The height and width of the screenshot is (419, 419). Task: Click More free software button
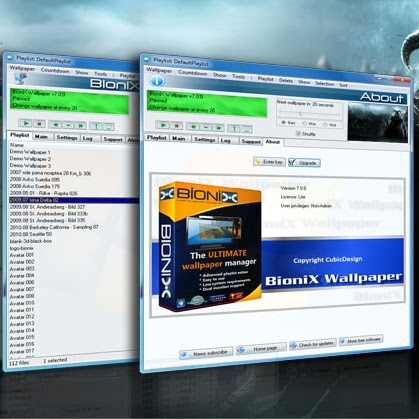click(x=361, y=340)
